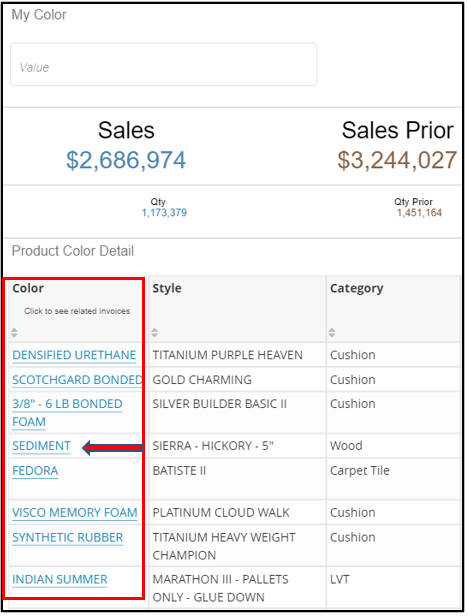Click the Product Color Detail title

pyautogui.click(x=73, y=251)
